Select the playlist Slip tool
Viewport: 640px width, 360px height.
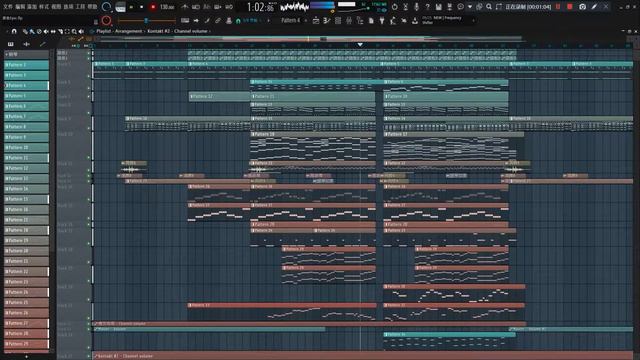(53, 31)
